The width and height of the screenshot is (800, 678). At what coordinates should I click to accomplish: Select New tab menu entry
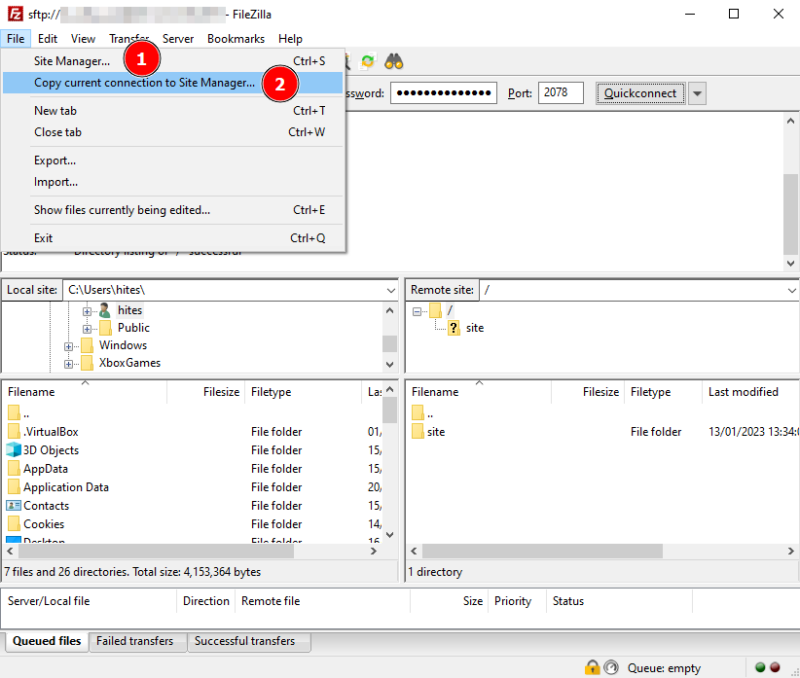(172, 111)
